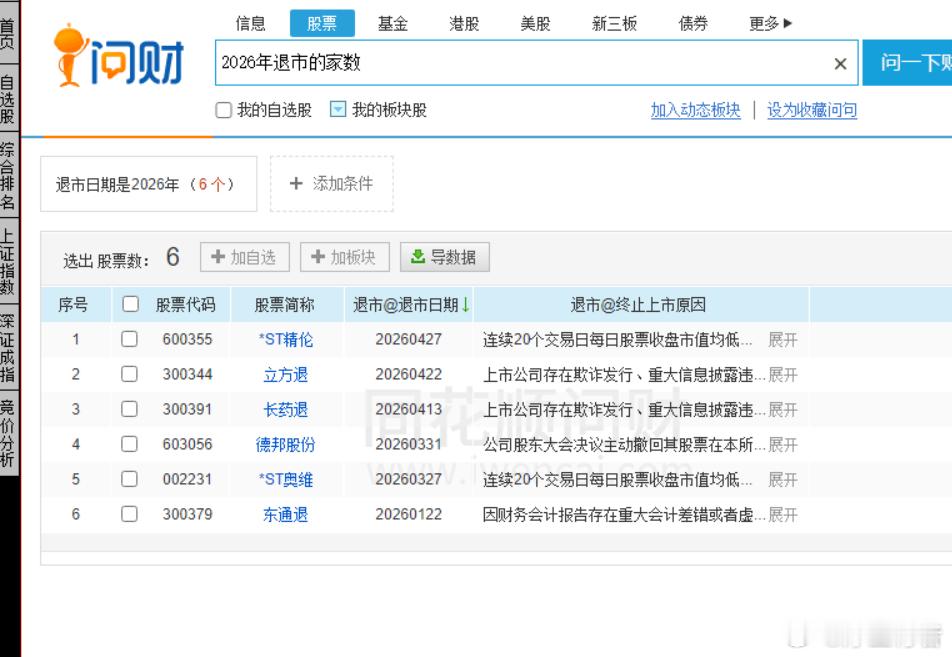Click the 股票代码 column header

point(186,304)
